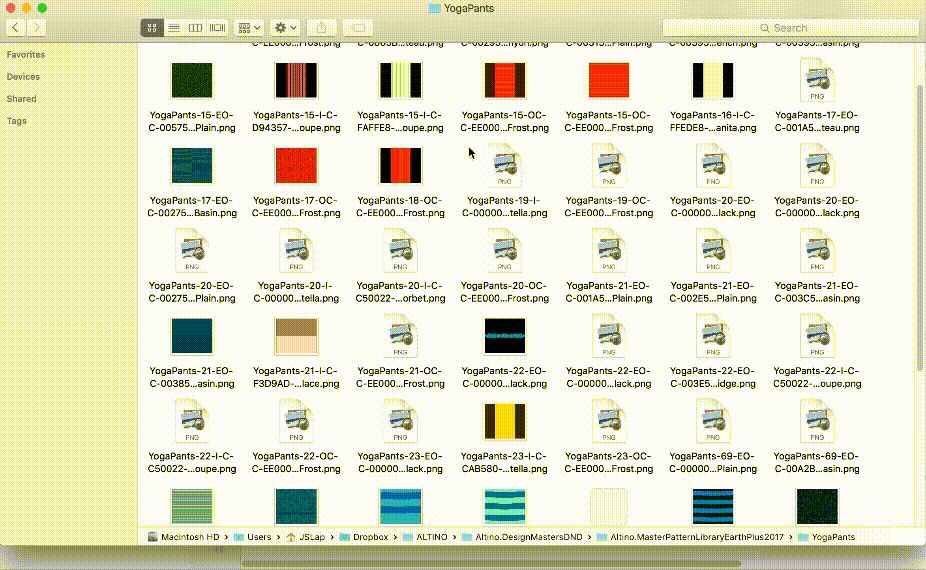This screenshot has height=570, width=926.
Task: Select the YogaPants-21-OC-C-EE000 Frost.png file icon
Action: [400, 336]
